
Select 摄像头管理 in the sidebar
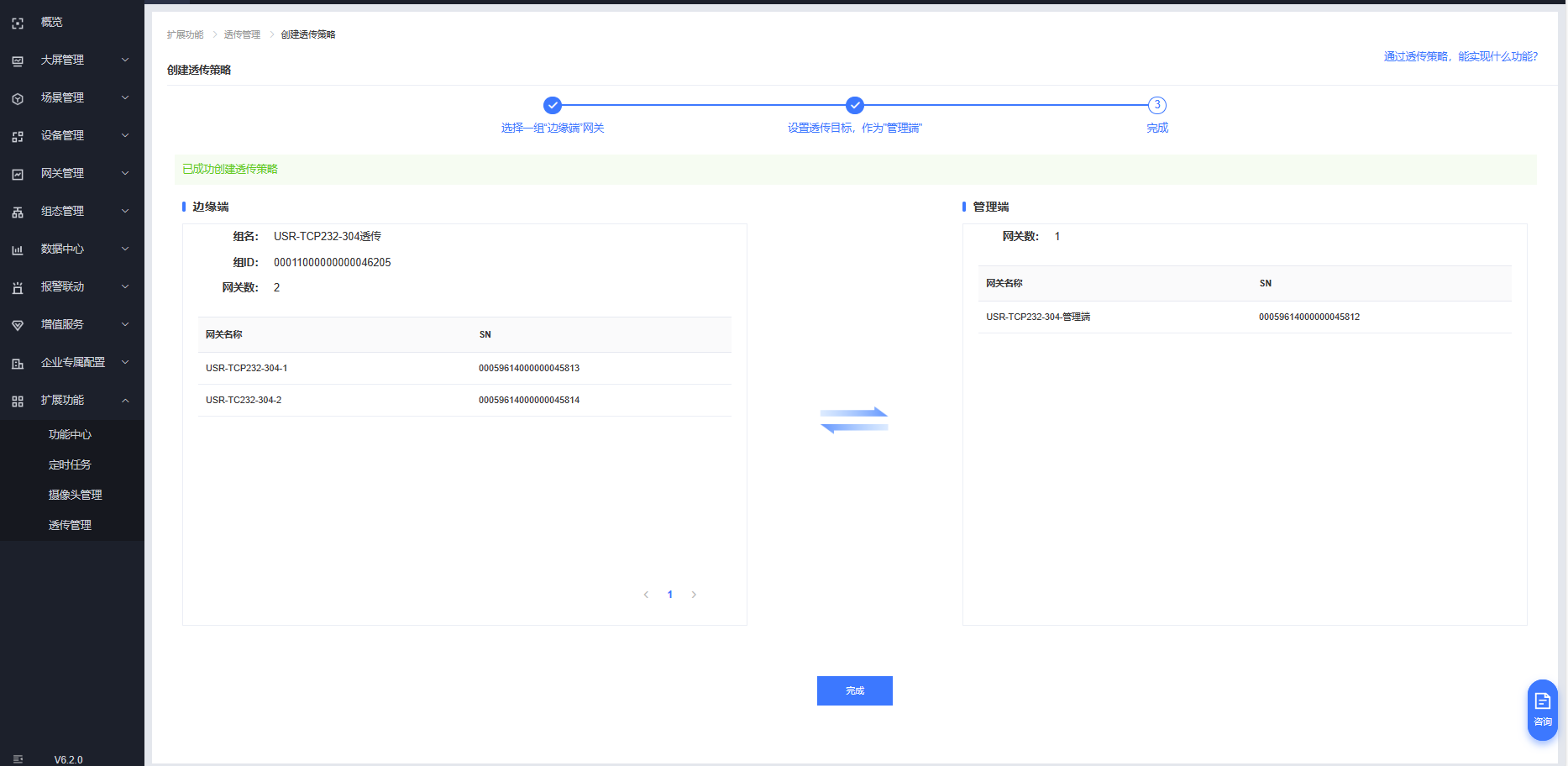[x=75, y=495]
